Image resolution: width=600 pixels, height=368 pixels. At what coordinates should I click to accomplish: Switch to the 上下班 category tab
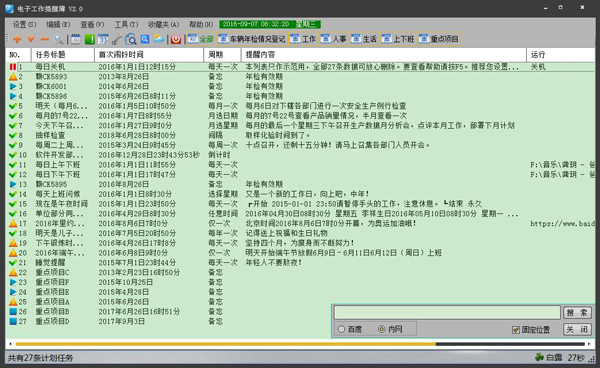pos(398,39)
